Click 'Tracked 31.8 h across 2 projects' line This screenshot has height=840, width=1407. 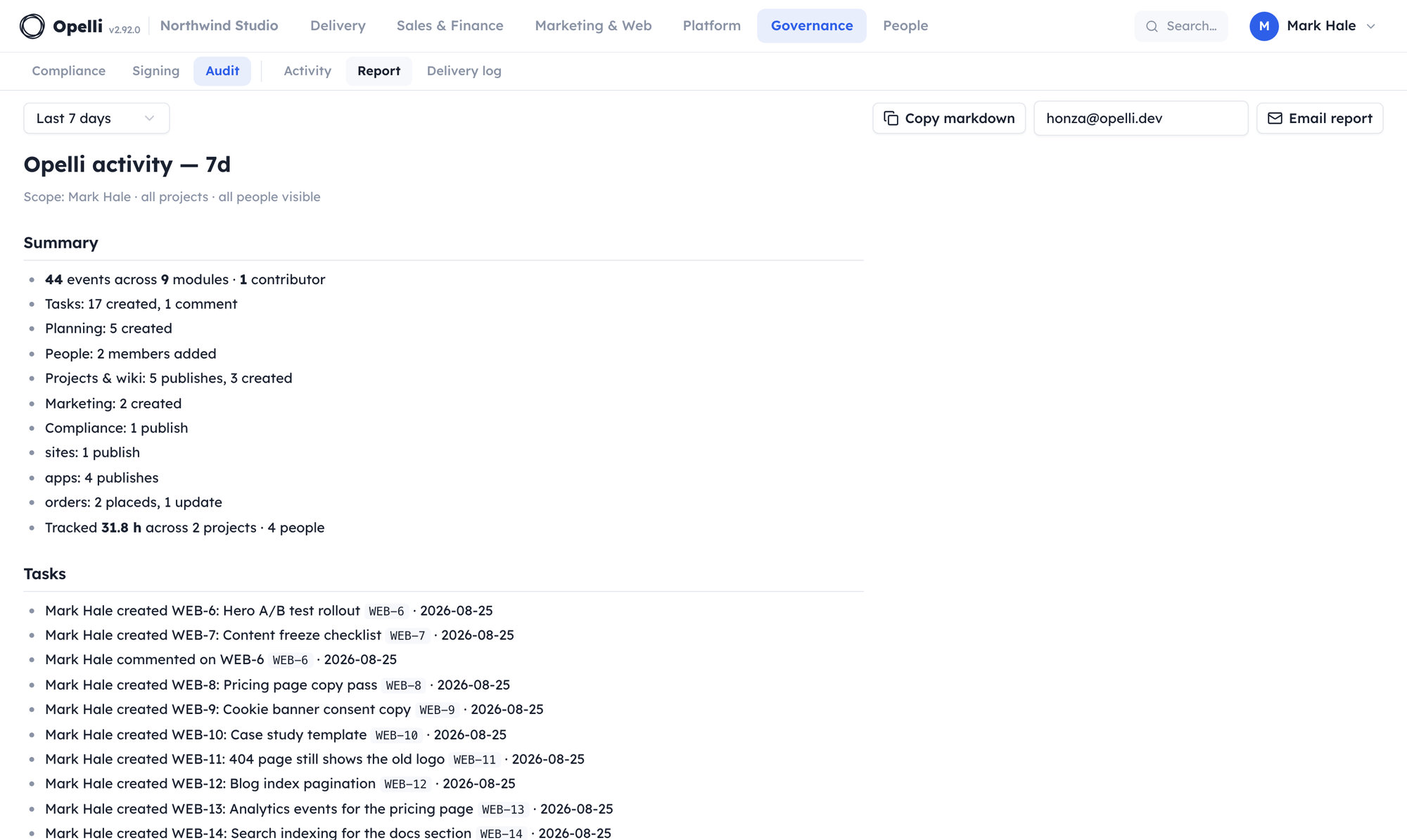[x=185, y=528]
